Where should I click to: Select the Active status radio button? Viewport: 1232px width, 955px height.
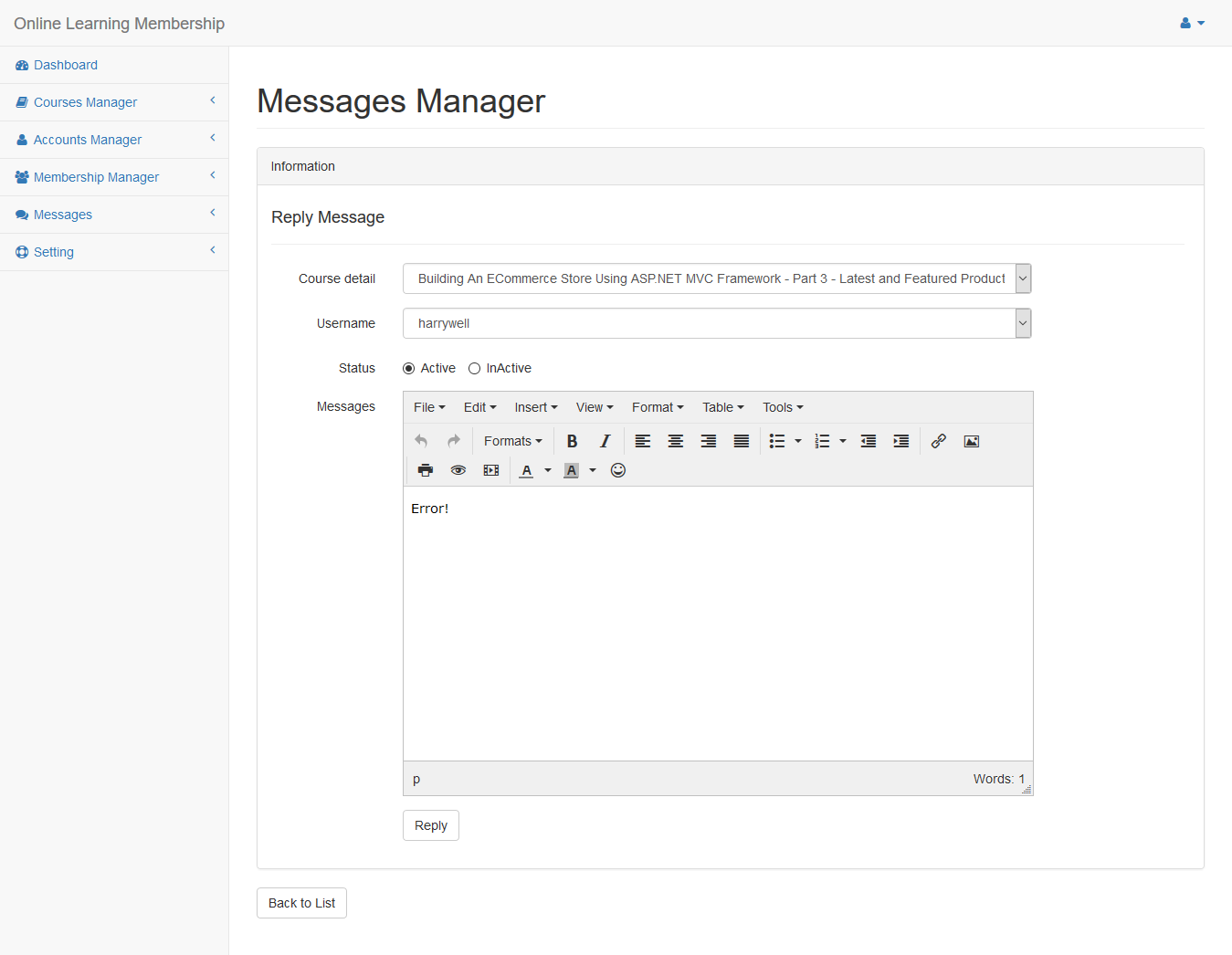pos(409,369)
